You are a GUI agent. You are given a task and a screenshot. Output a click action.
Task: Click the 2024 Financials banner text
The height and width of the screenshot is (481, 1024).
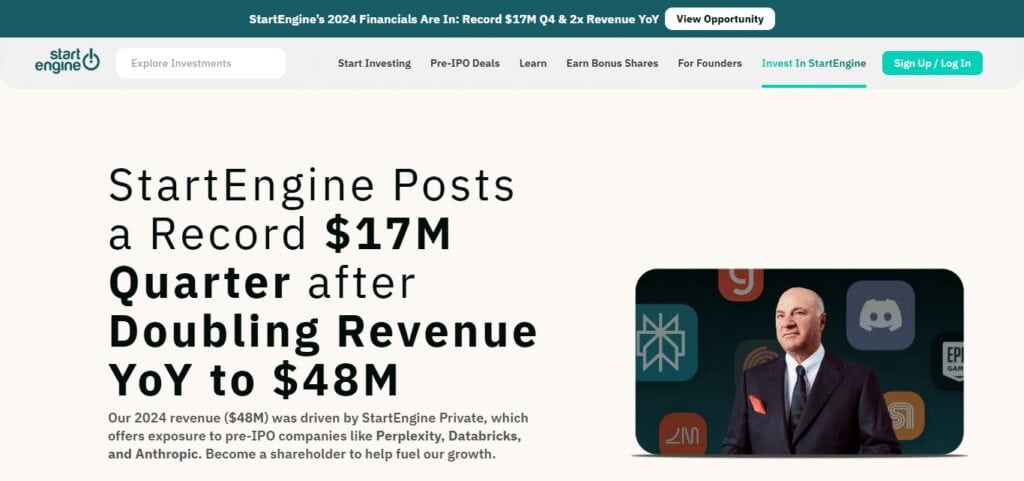[x=454, y=19]
